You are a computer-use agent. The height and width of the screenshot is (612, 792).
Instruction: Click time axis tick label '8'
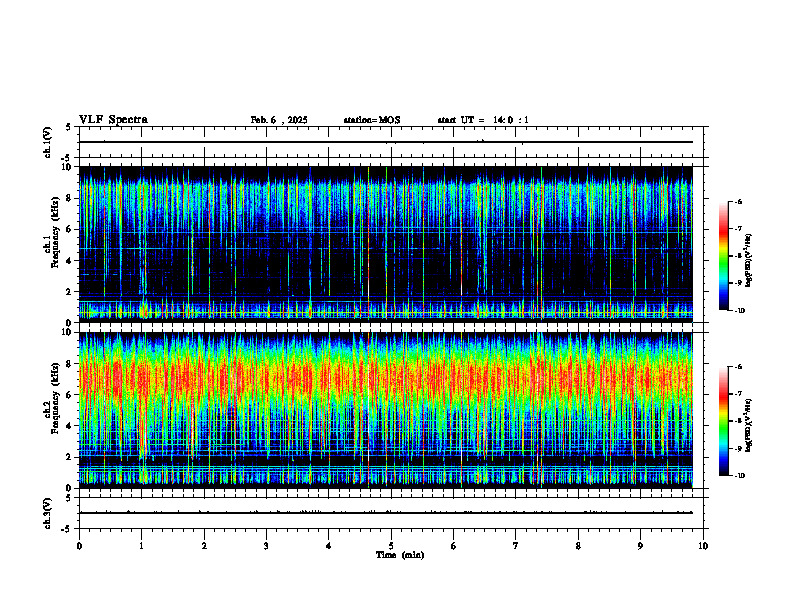coord(578,546)
